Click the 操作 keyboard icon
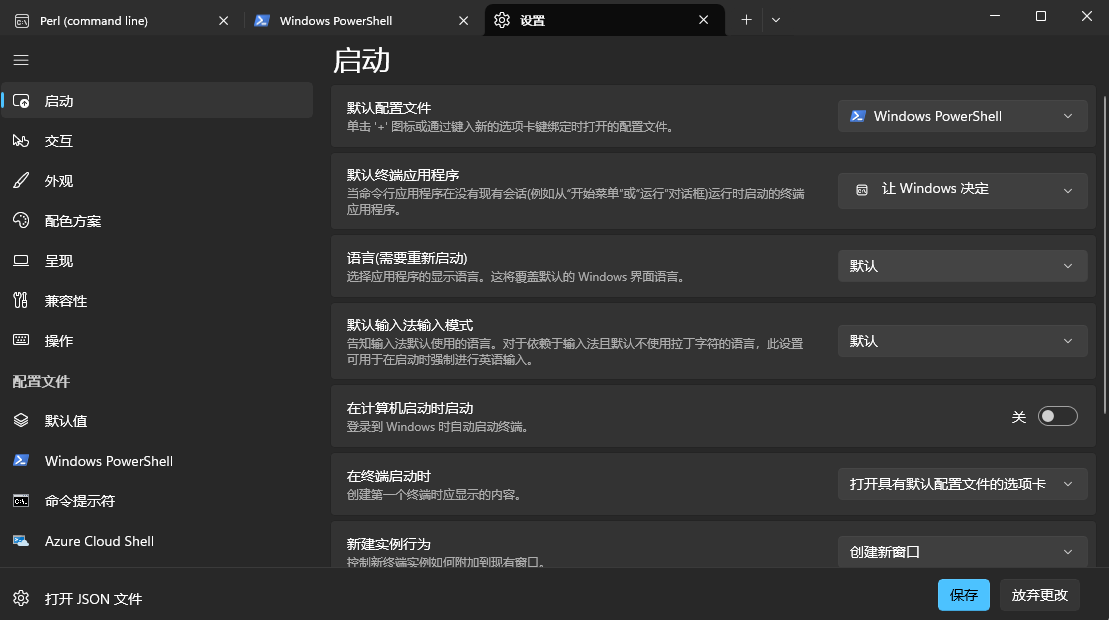This screenshot has height=620, width=1109. (21, 340)
